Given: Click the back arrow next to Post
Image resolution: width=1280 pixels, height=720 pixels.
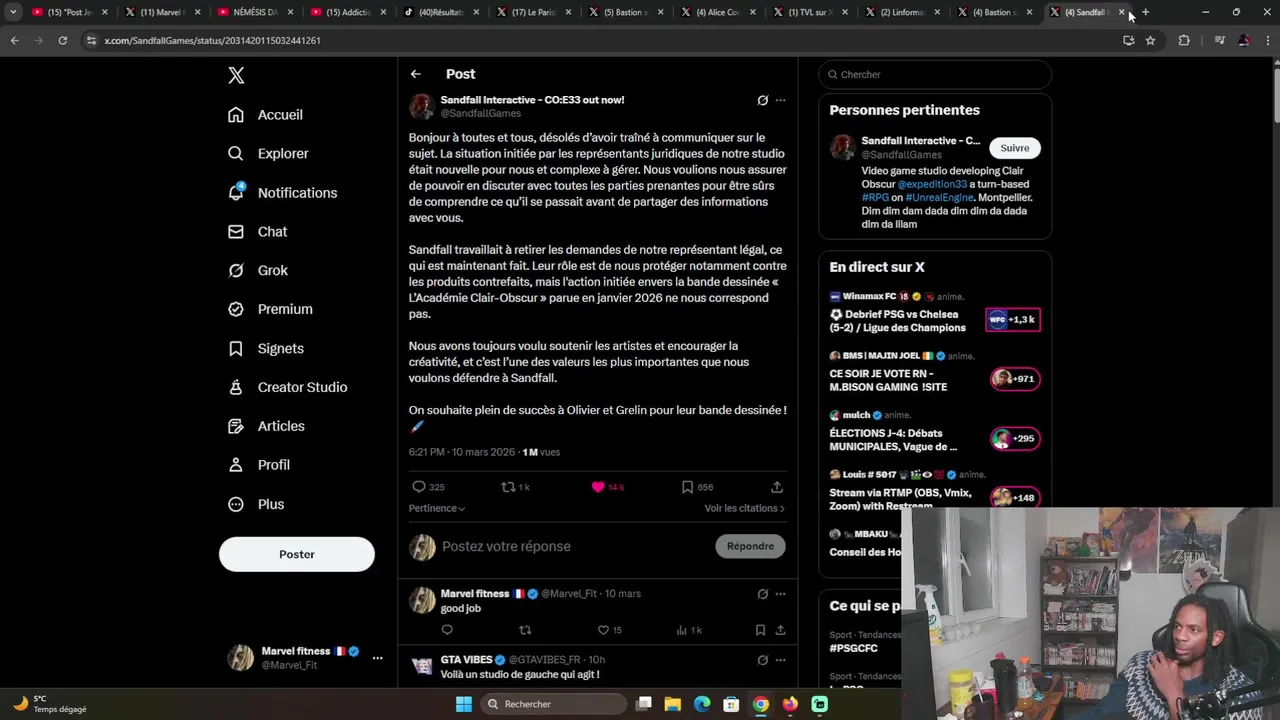Looking at the screenshot, I should (x=416, y=74).
